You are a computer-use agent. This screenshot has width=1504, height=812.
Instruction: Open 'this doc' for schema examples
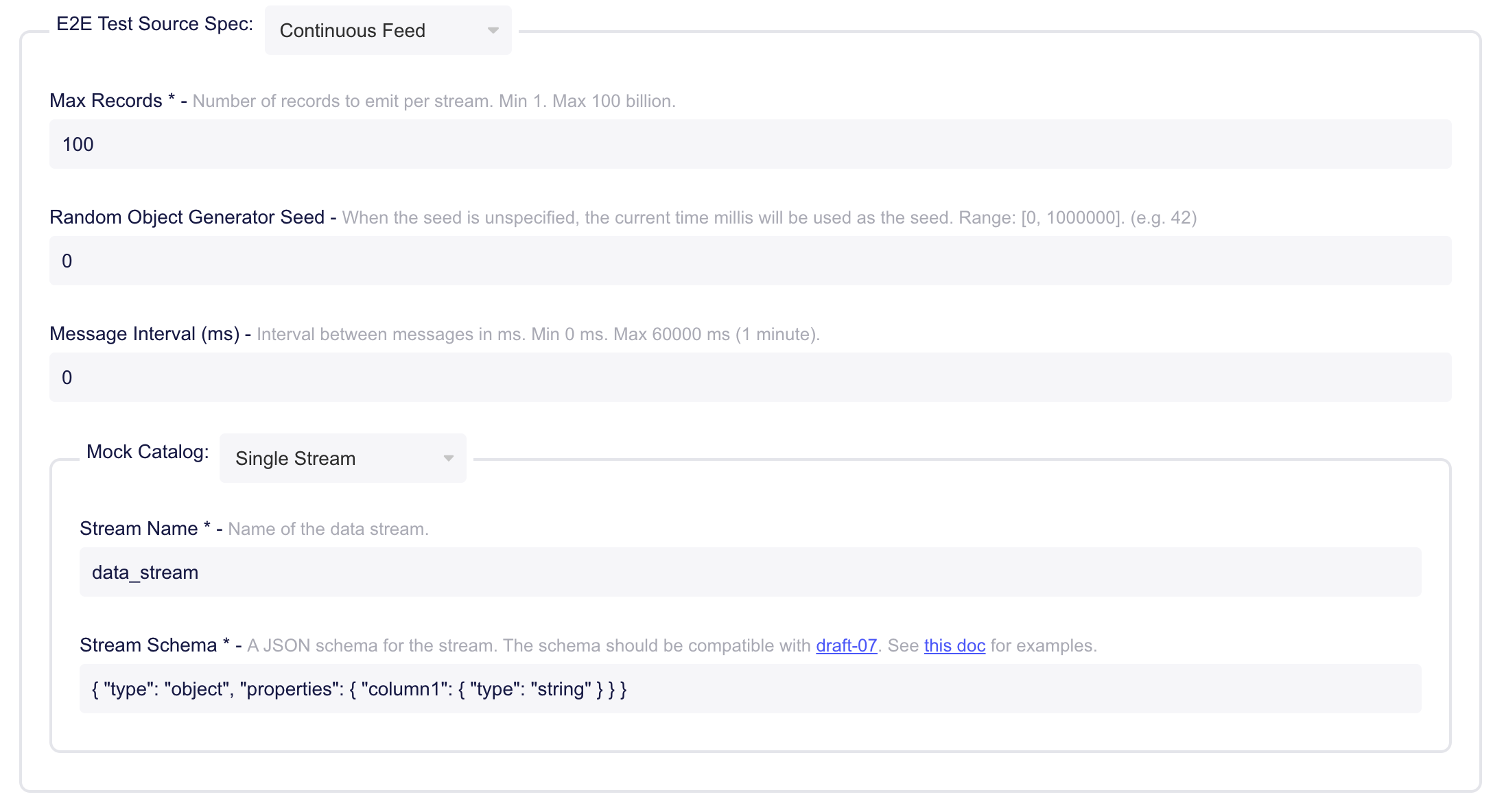[954, 645]
